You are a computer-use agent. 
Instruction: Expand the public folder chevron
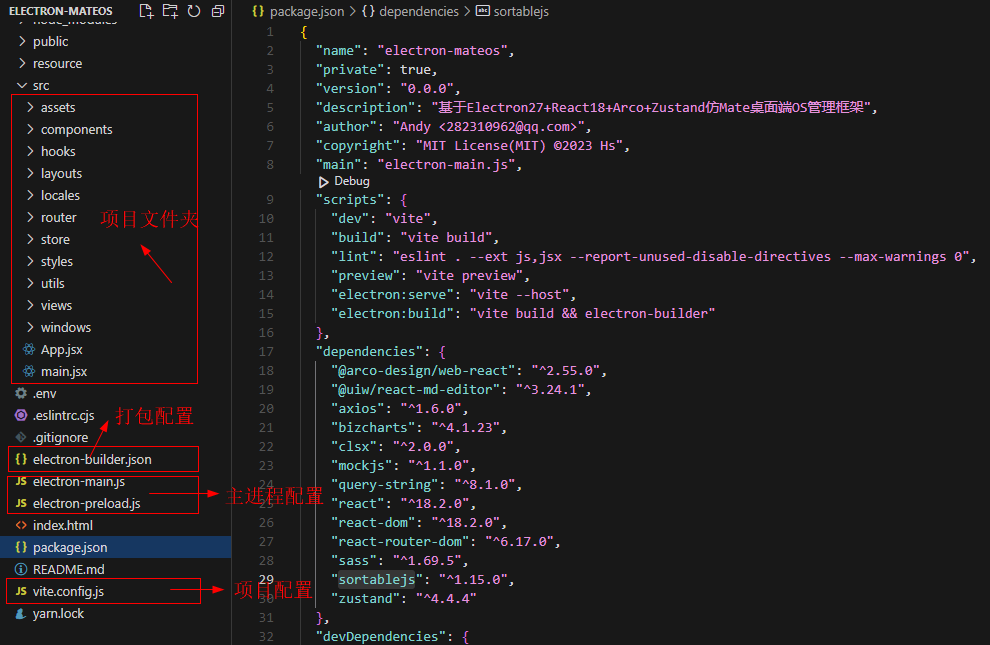tap(22, 41)
